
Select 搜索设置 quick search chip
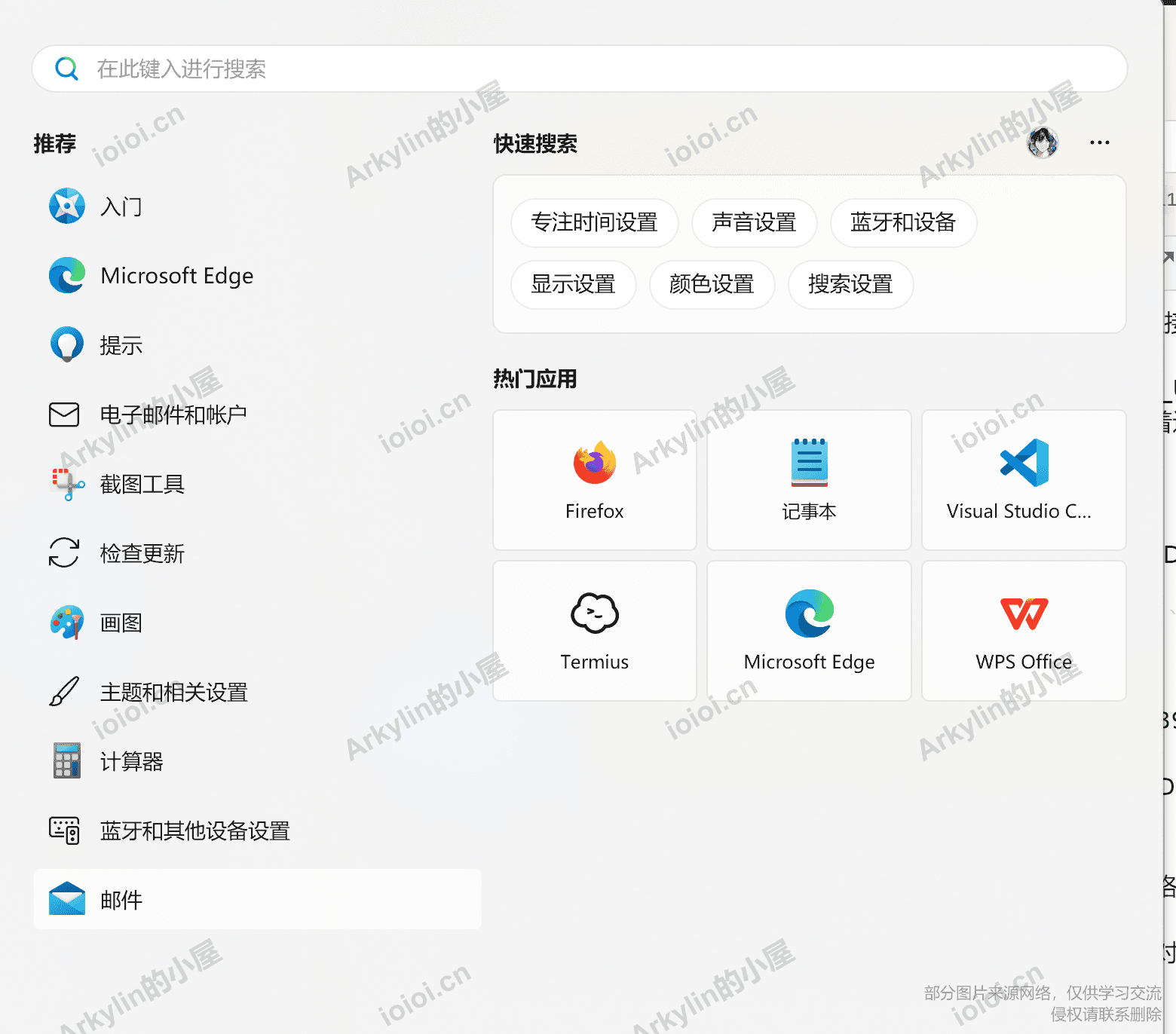click(851, 285)
